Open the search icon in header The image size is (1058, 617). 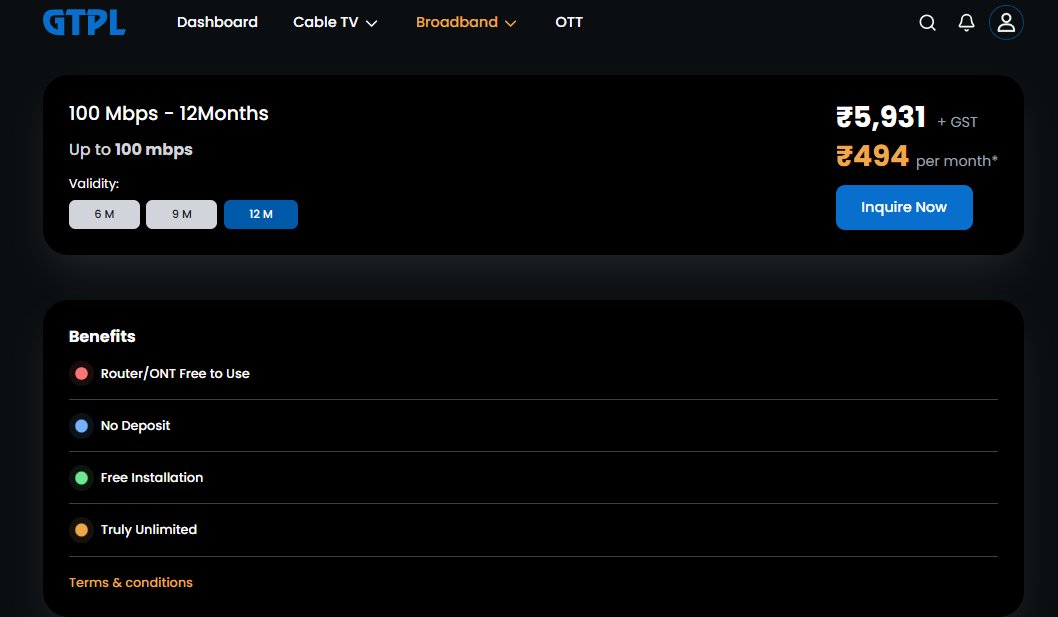(927, 22)
